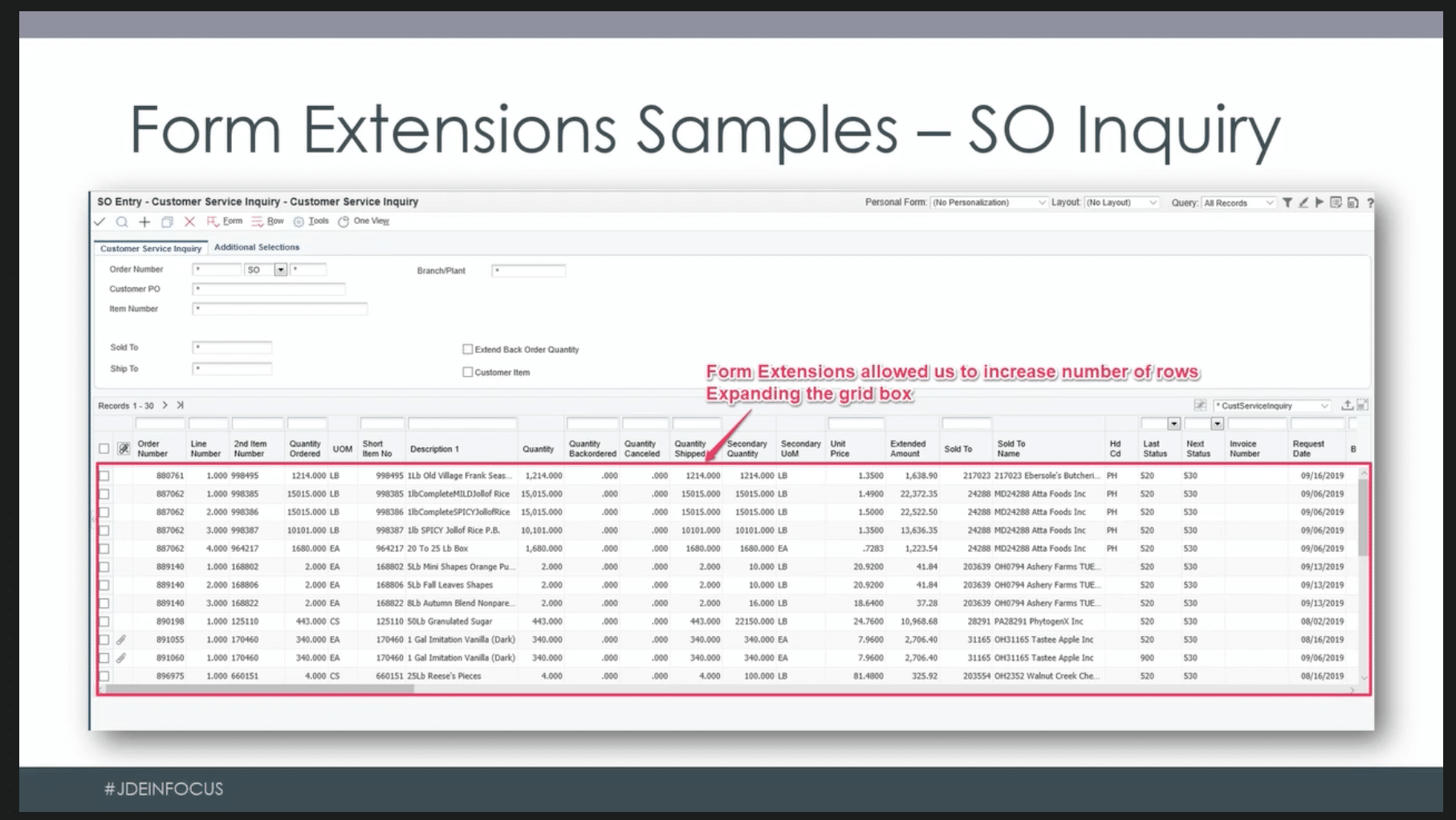Screen dimensions: 1456x820
Task: Select the checkbox on order 880761 row
Action: pos(105,475)
